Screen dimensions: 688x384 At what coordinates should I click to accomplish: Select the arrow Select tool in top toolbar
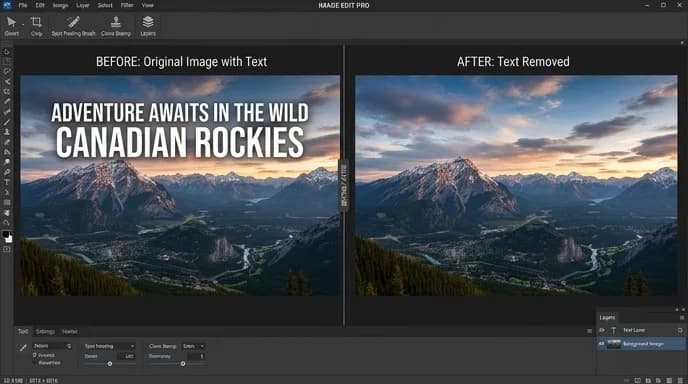pyautogui.click(x=11, y=25)
